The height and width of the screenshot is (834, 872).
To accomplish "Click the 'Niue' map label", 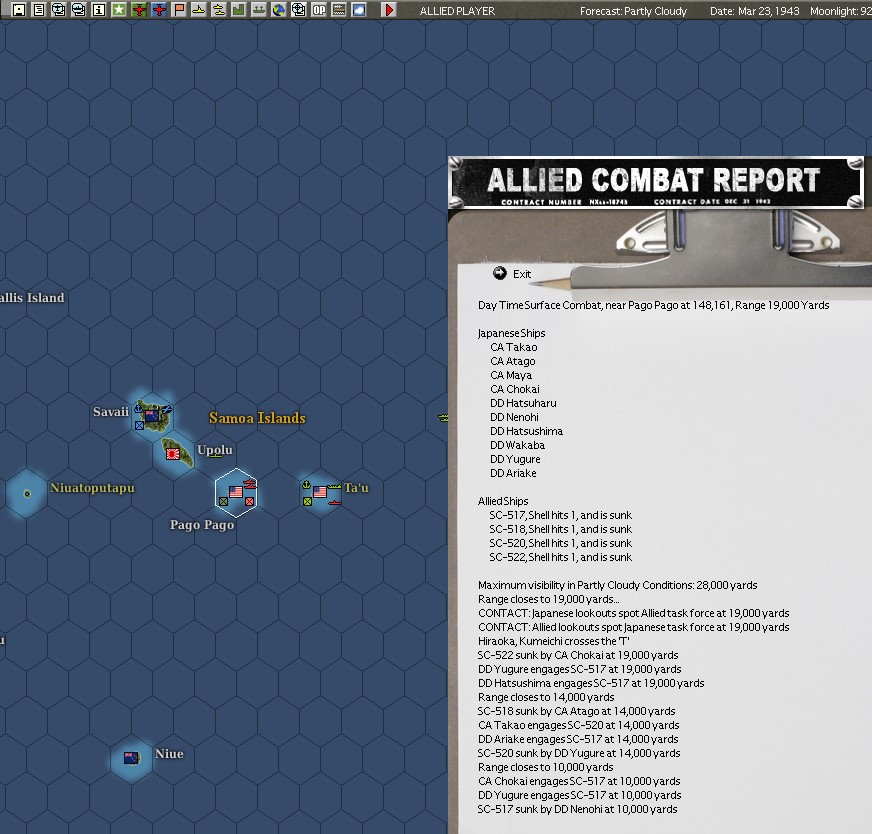I will [169, 754].
